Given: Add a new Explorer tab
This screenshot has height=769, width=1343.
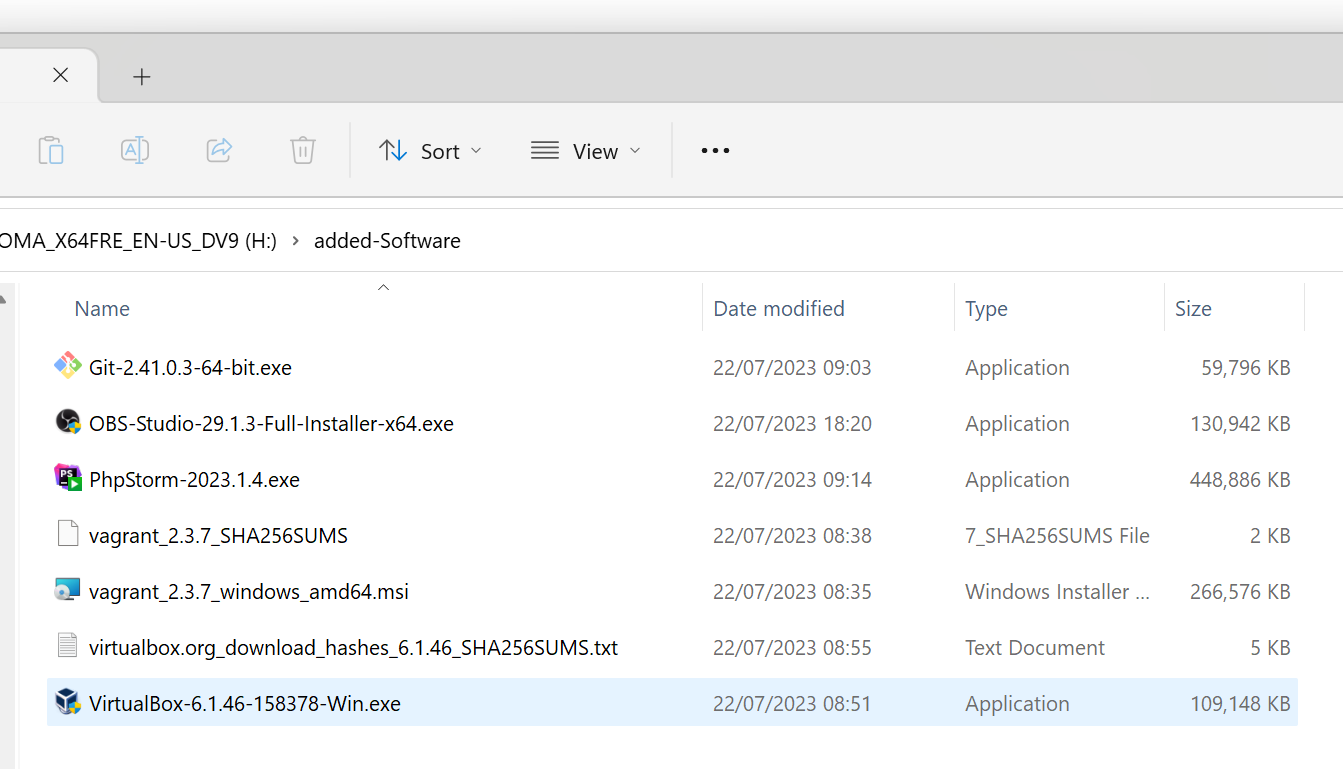Looking at the screenshot, I should (x=142, y=76).
